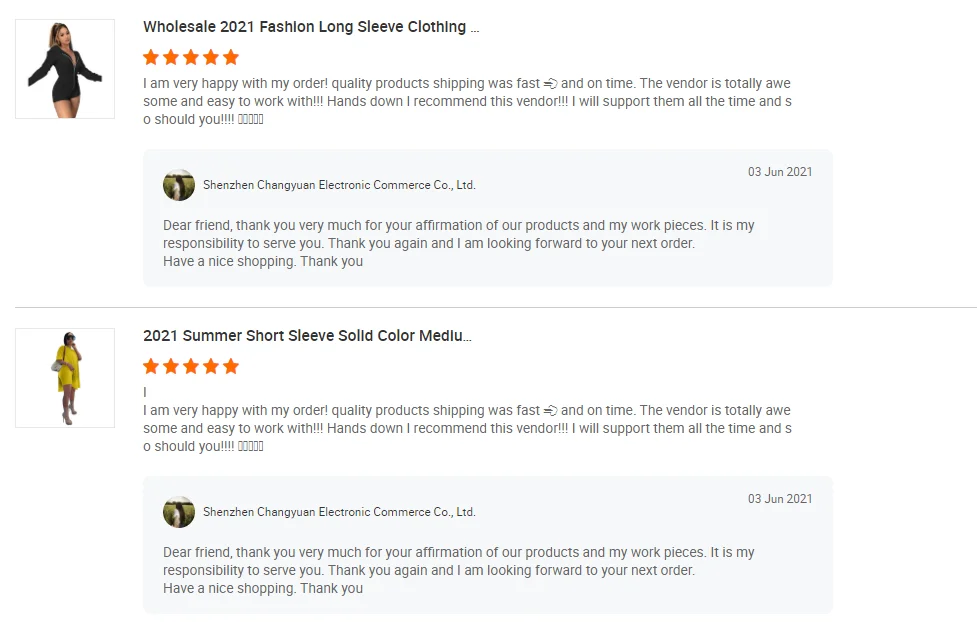
Task: Click the fast shipping emoji in the second review
Action: coord(550,411)
